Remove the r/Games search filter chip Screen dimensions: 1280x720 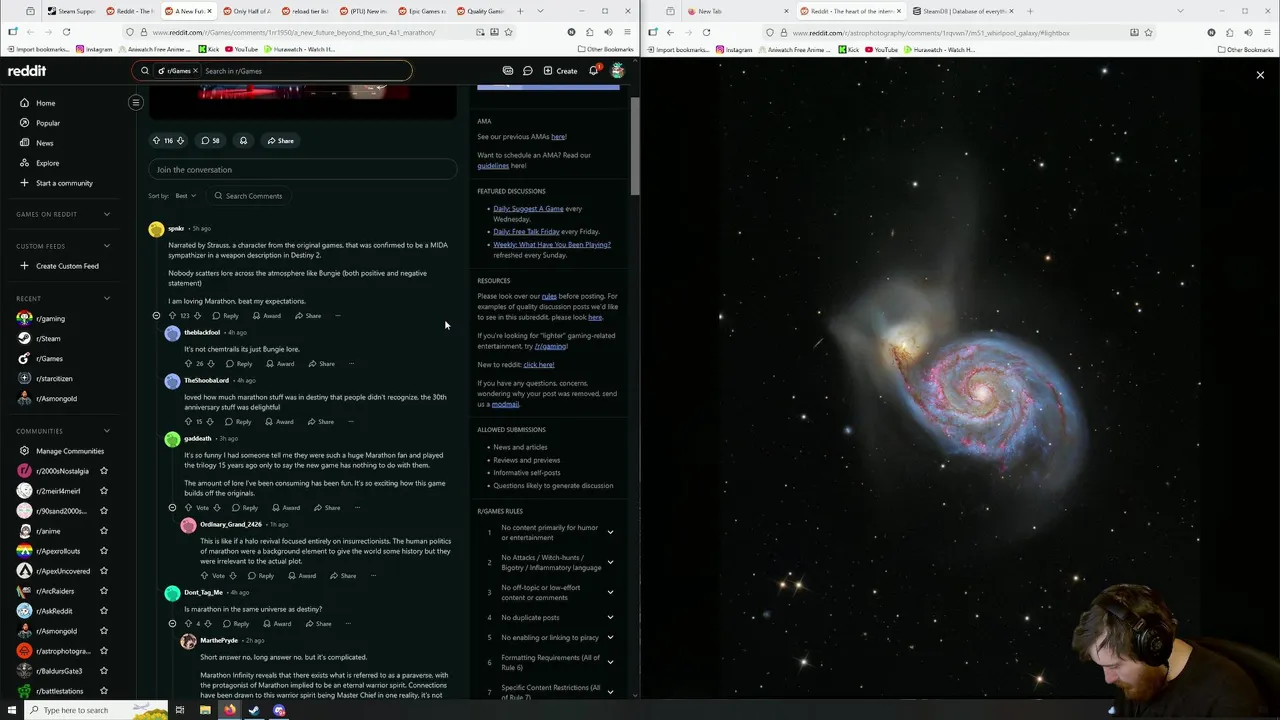(196, 71)
